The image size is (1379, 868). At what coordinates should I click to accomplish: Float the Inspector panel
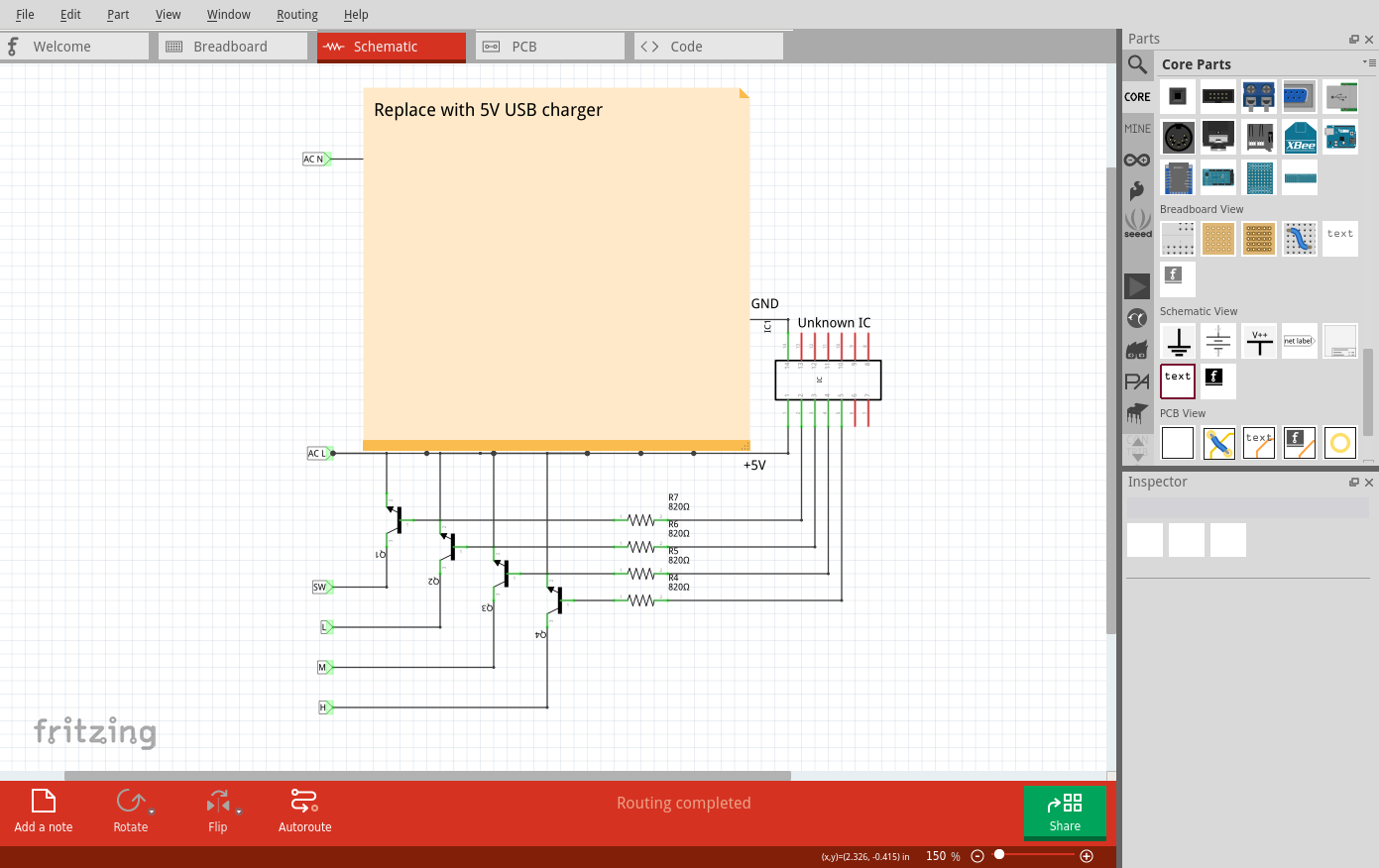tap(1354, 483)
